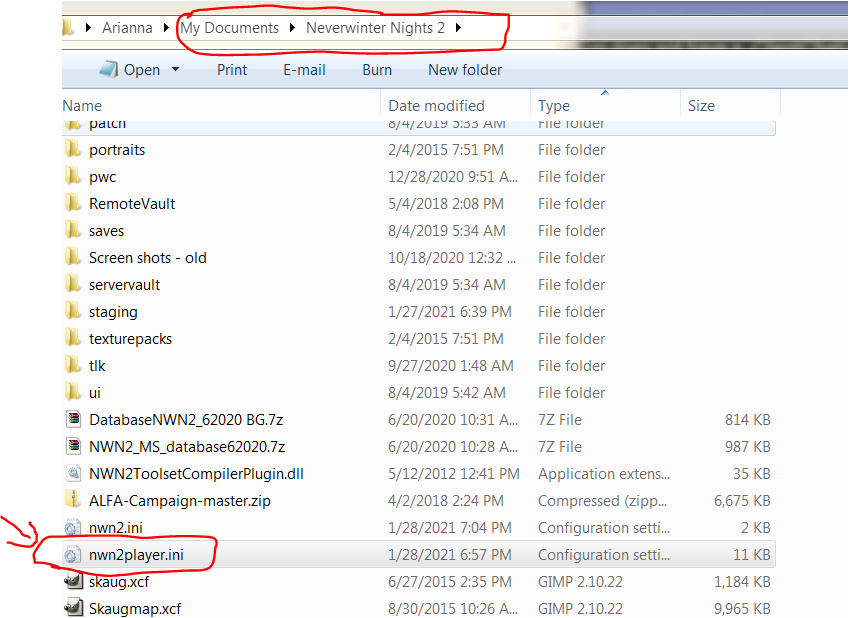Select the NWN2_MS_database62020.7z file name
Screen dimensions: 849x618
point(187,447)
